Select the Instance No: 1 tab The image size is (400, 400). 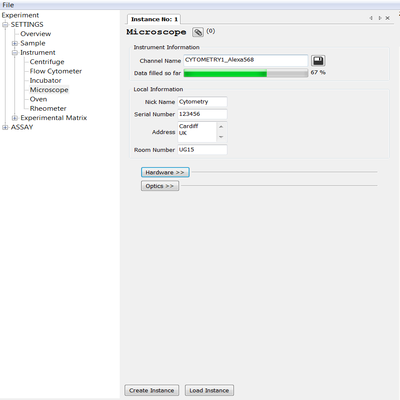(x=154, y=19)
